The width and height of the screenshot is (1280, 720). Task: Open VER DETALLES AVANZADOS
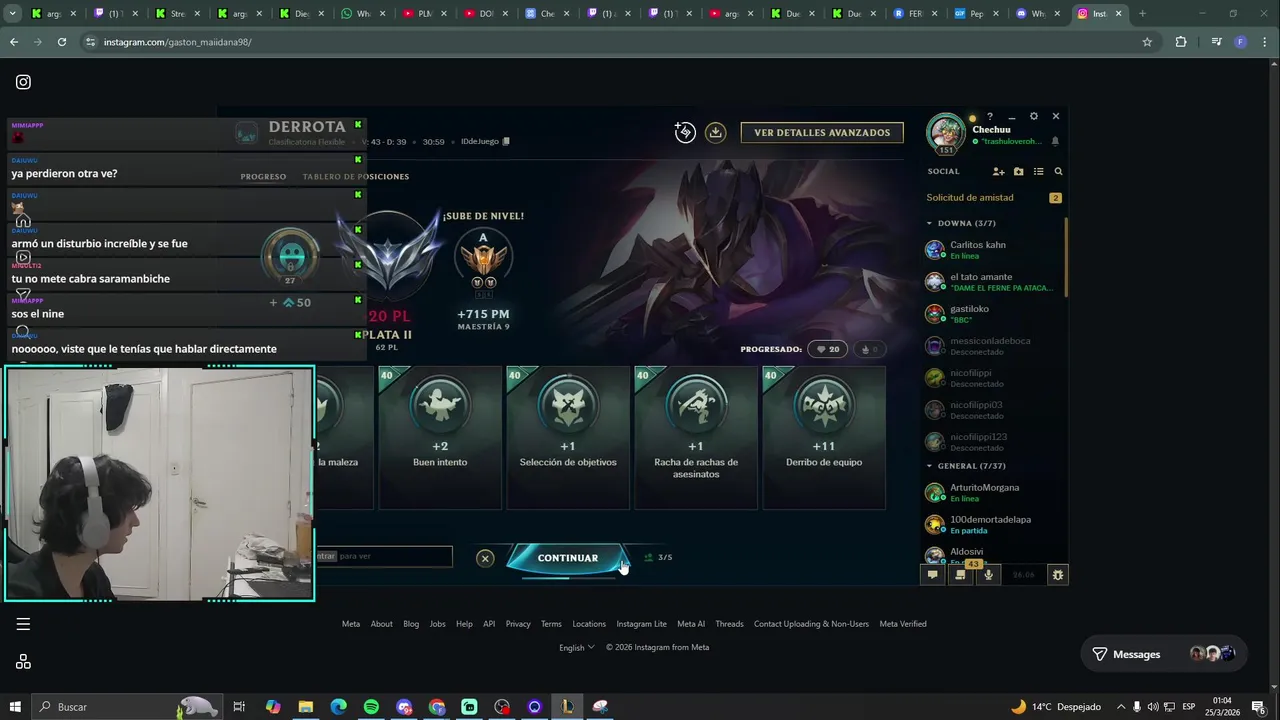tap(822, 132)
